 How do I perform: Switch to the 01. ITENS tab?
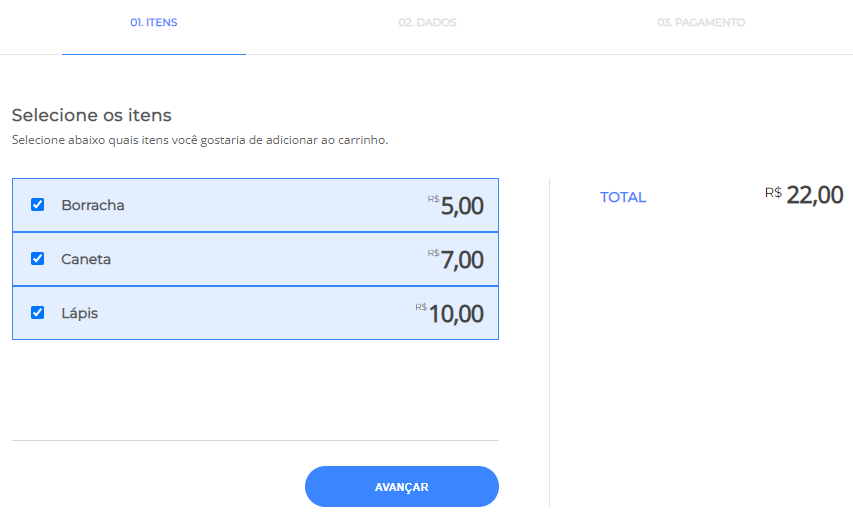pyautogui.click(x=154, y=22)
